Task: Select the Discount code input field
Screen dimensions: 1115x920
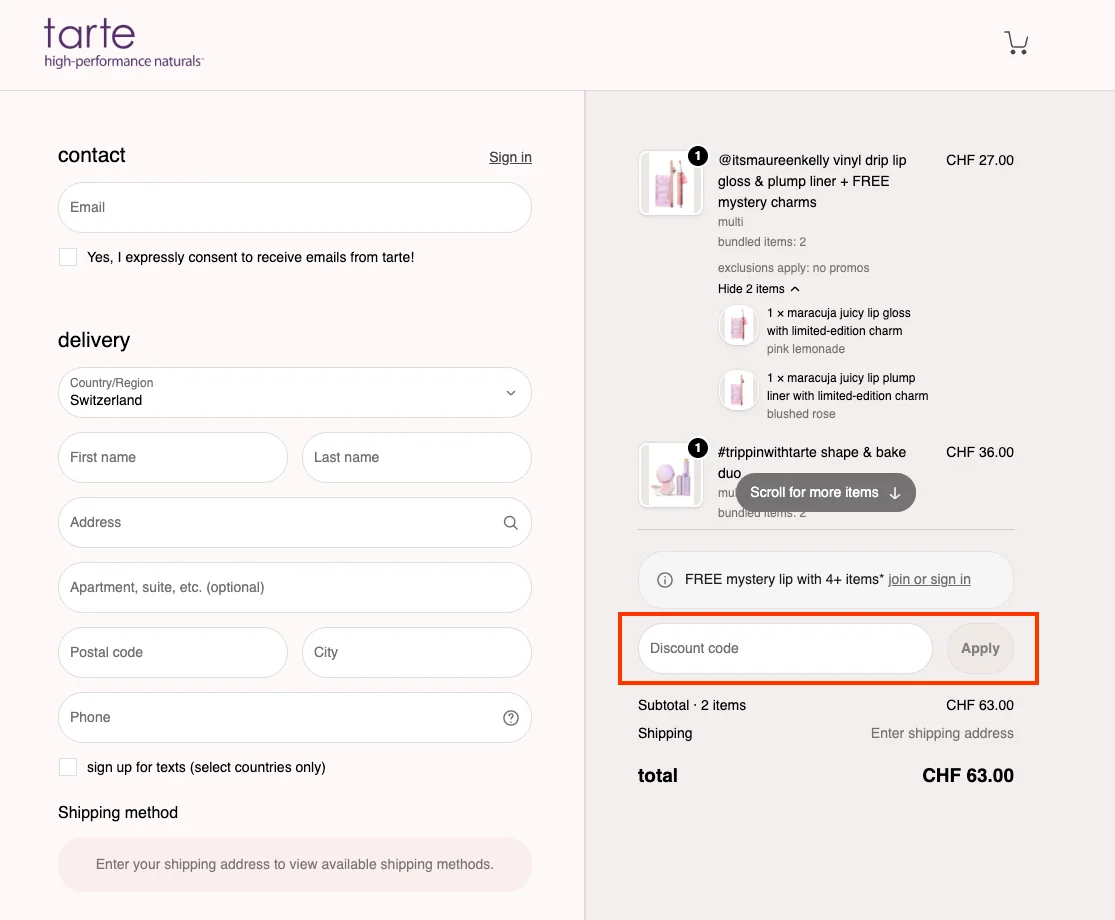Action: (784, 648)
